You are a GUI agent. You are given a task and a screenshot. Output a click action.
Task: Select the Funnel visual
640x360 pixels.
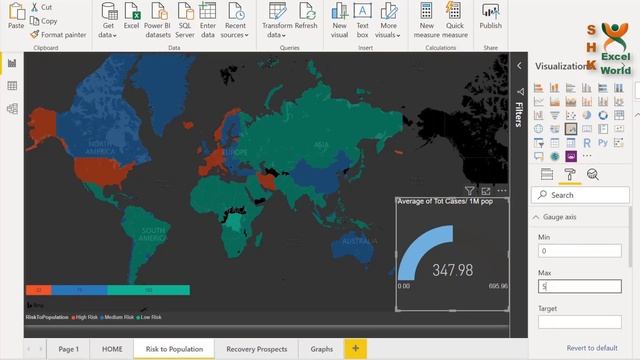[x=554, y=115]
